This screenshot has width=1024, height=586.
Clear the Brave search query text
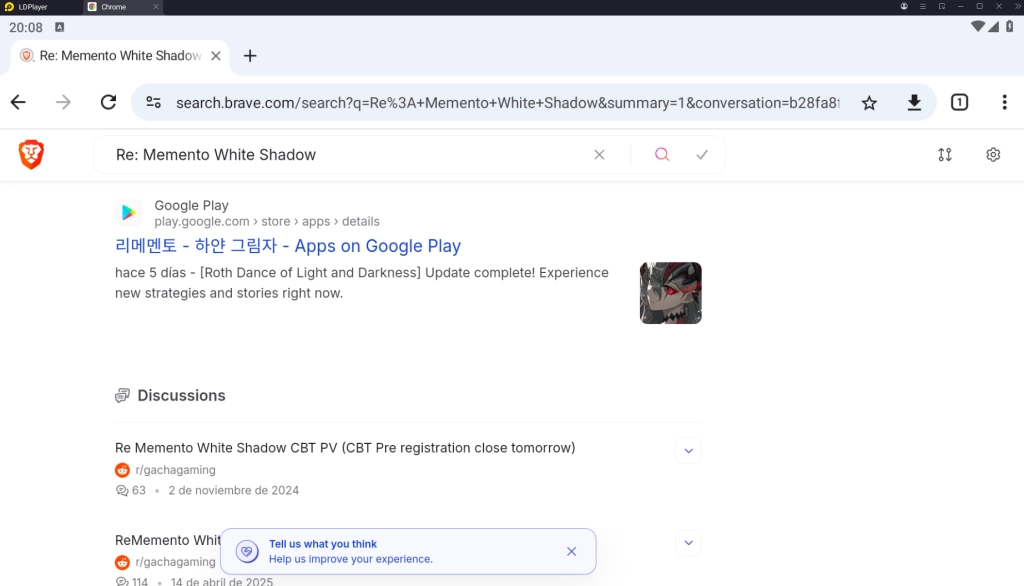pos(600,155)
